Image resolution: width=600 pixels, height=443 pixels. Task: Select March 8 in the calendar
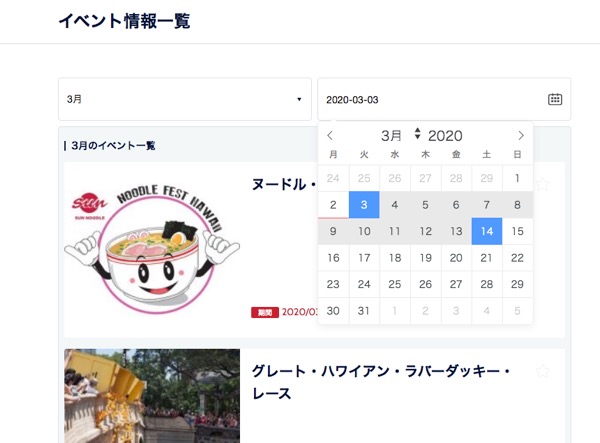(517, 205)
